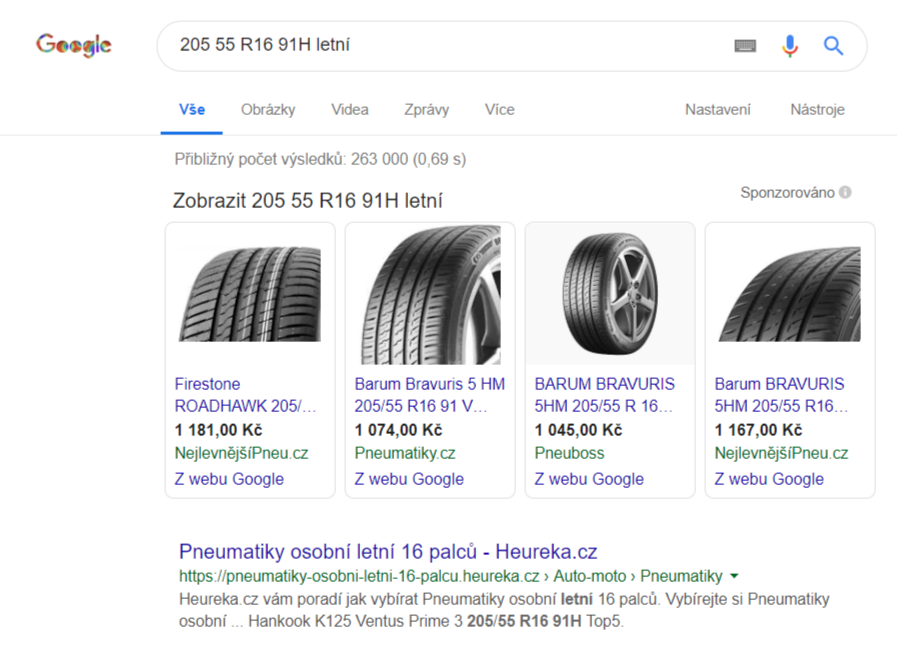Open Nástroje search tools
This screenshot has height=661, width=897.
pyautogui.click(x=817, y=110)
